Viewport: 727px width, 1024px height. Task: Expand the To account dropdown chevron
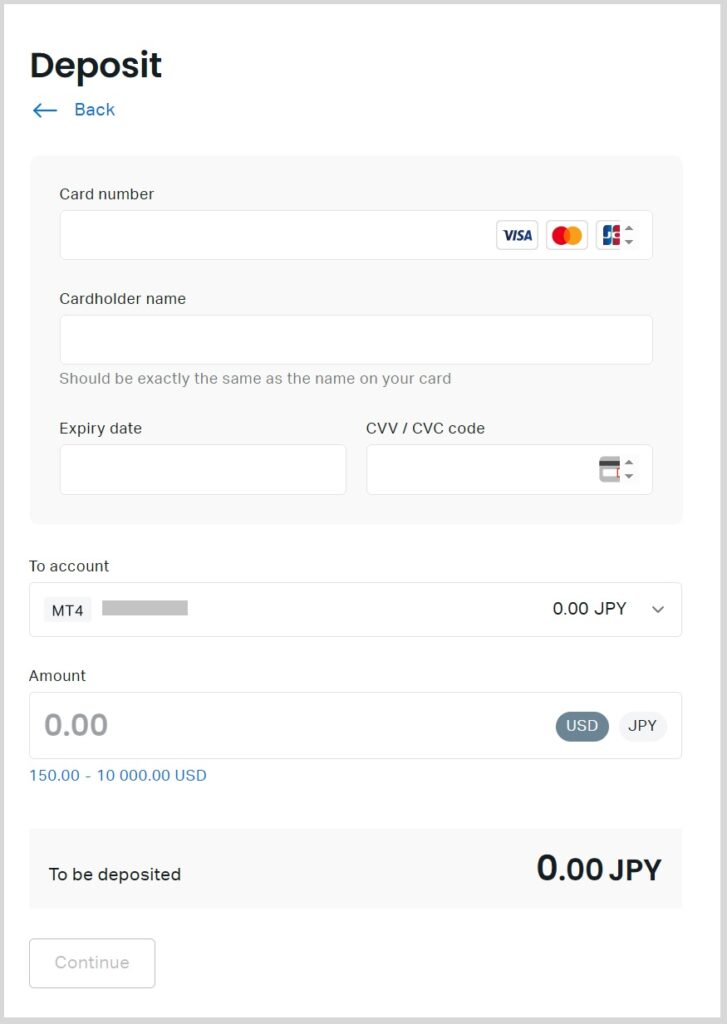[x=657, y=610]
